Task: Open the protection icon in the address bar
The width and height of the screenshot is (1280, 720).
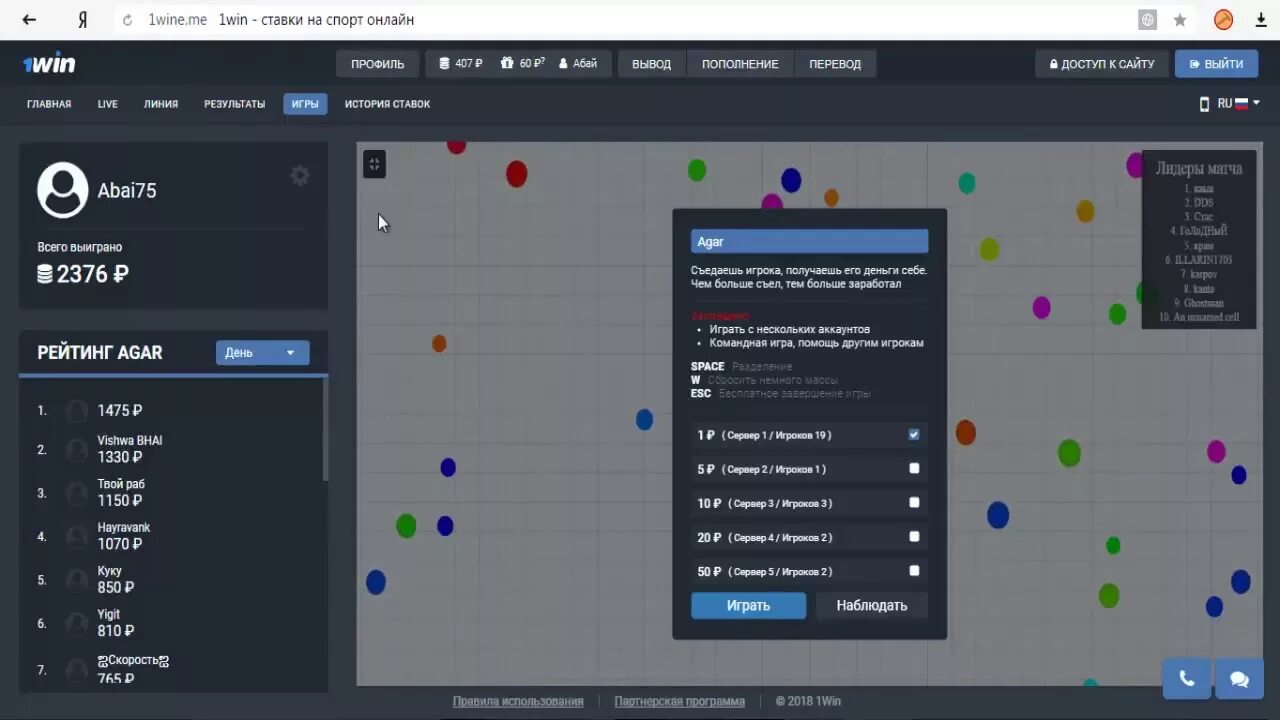Action: coord(1148,20)
